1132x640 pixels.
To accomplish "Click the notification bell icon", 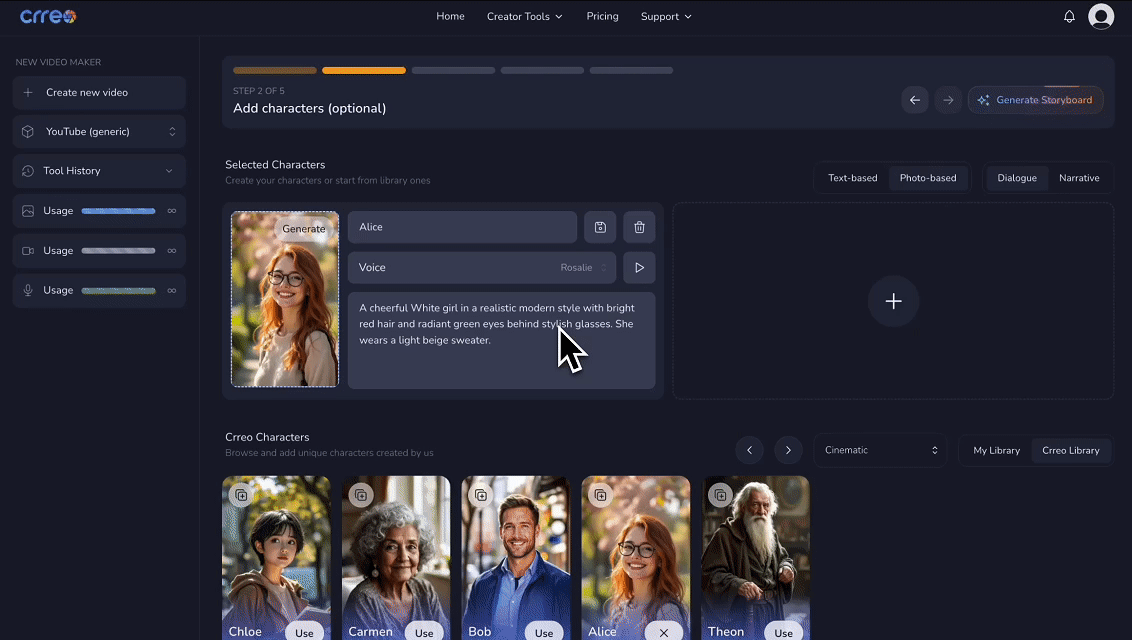I will pos(1069,17).
